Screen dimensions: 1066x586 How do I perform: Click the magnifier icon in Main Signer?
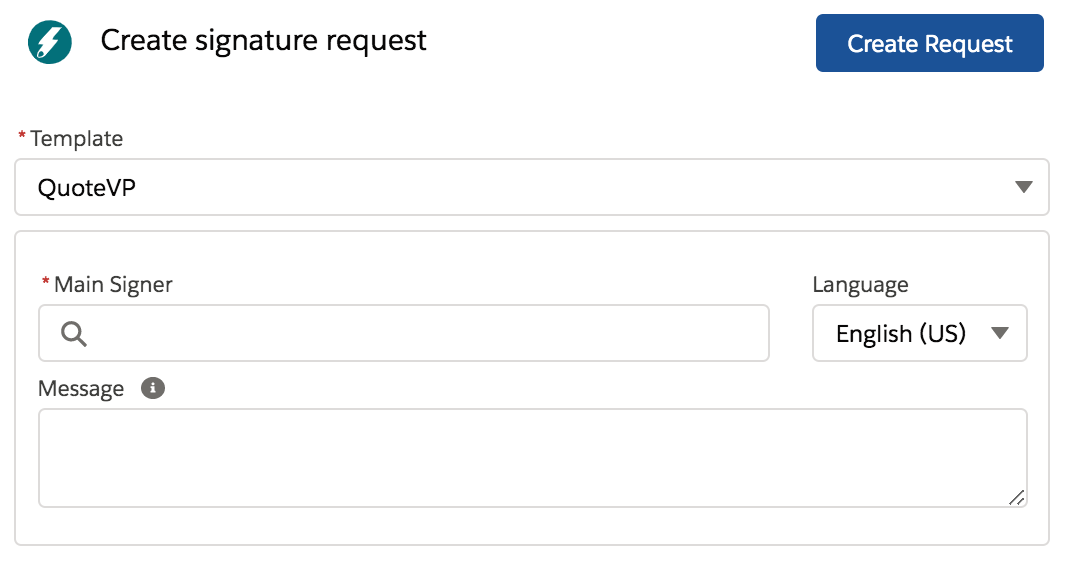tap(74, 334)
